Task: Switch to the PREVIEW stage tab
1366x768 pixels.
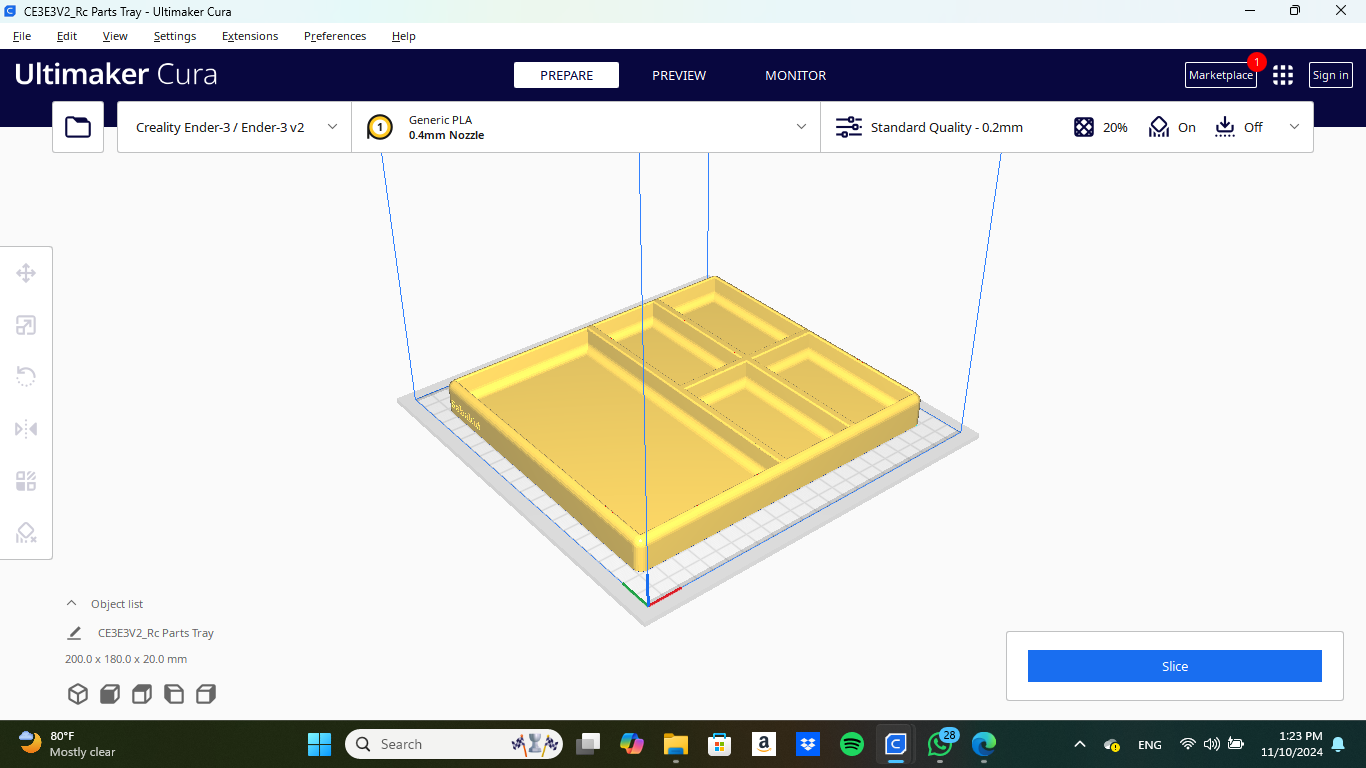Action: (x=679, y=75)
